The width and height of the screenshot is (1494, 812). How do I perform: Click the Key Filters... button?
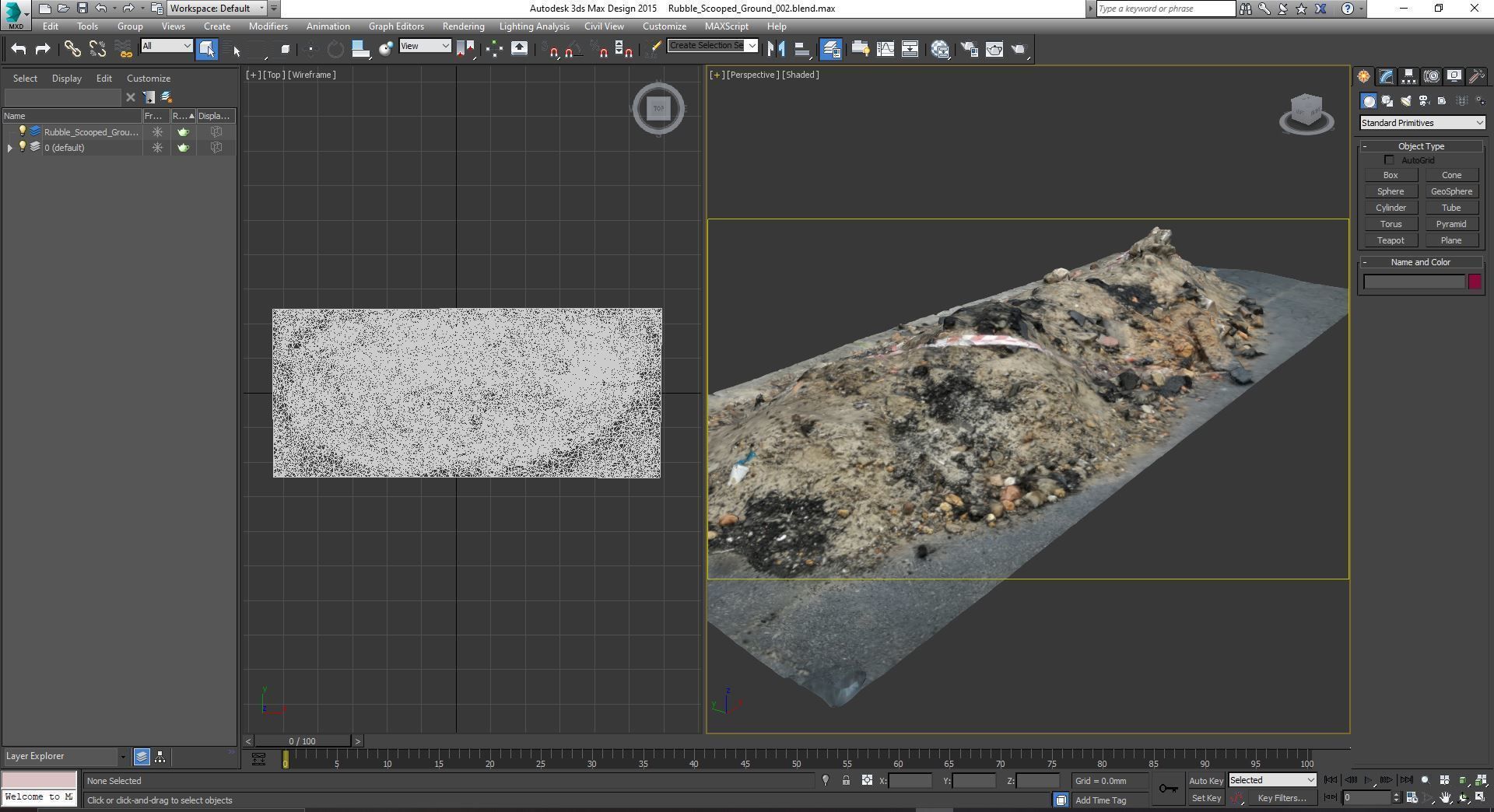(1282, 798)
